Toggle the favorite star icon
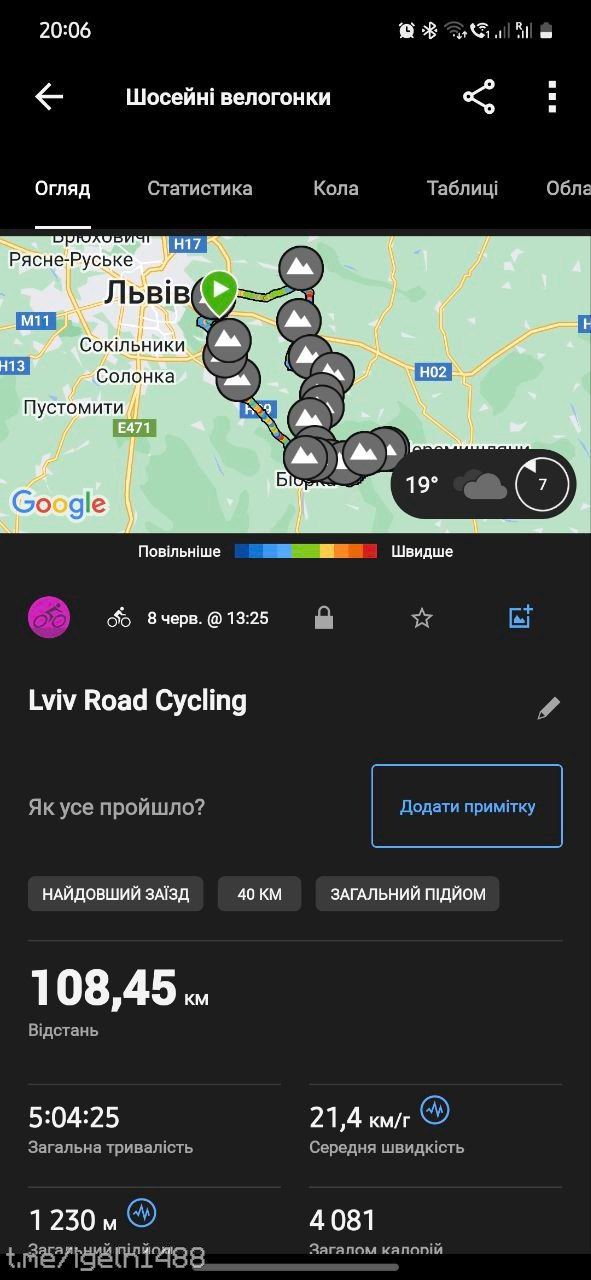The image size is (591, 1280). click(x=422, y=618)
